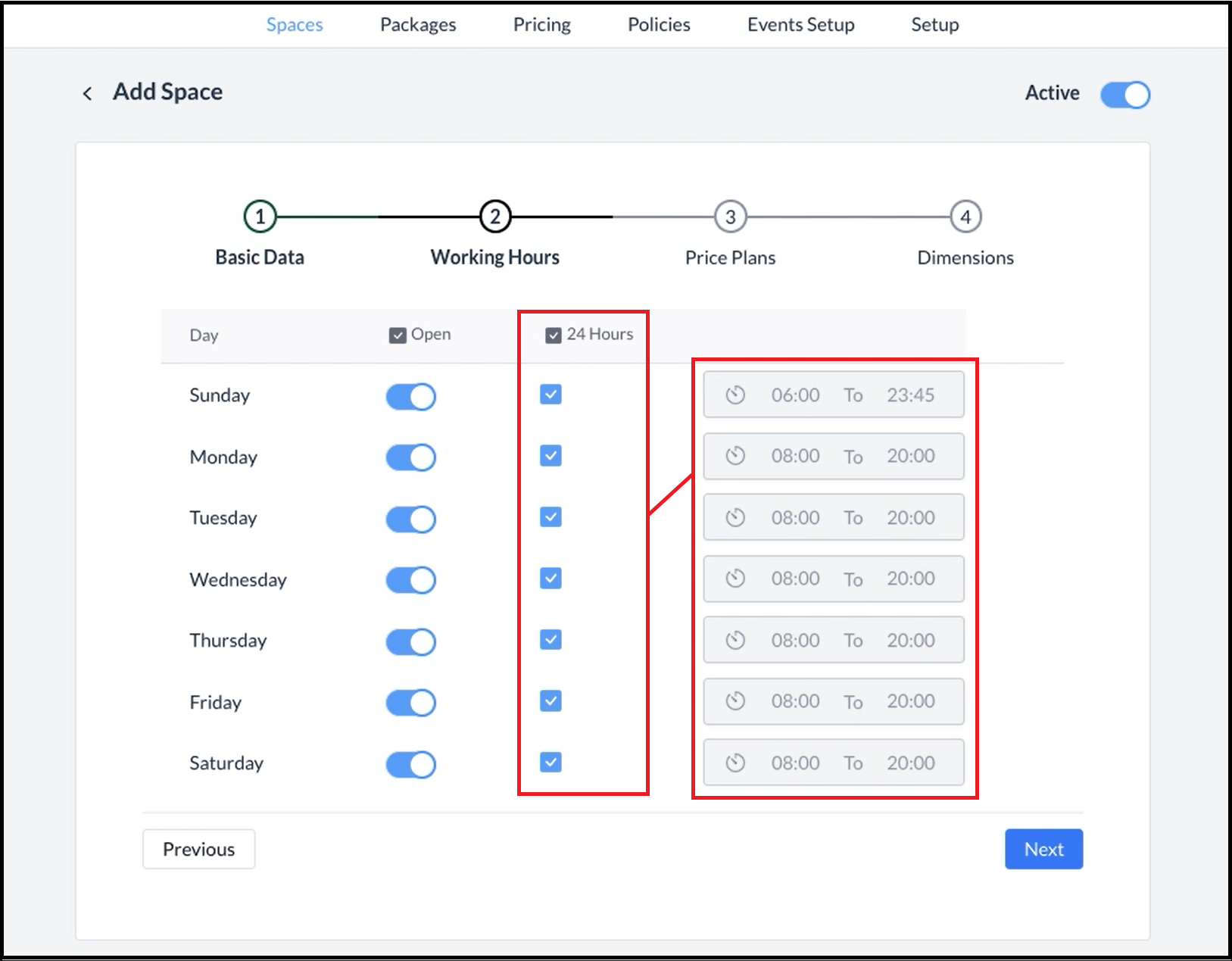Click the clock icon in Wednesday's time field
The width and height of the screenshot is (1232, 961).
coord(735,579)
